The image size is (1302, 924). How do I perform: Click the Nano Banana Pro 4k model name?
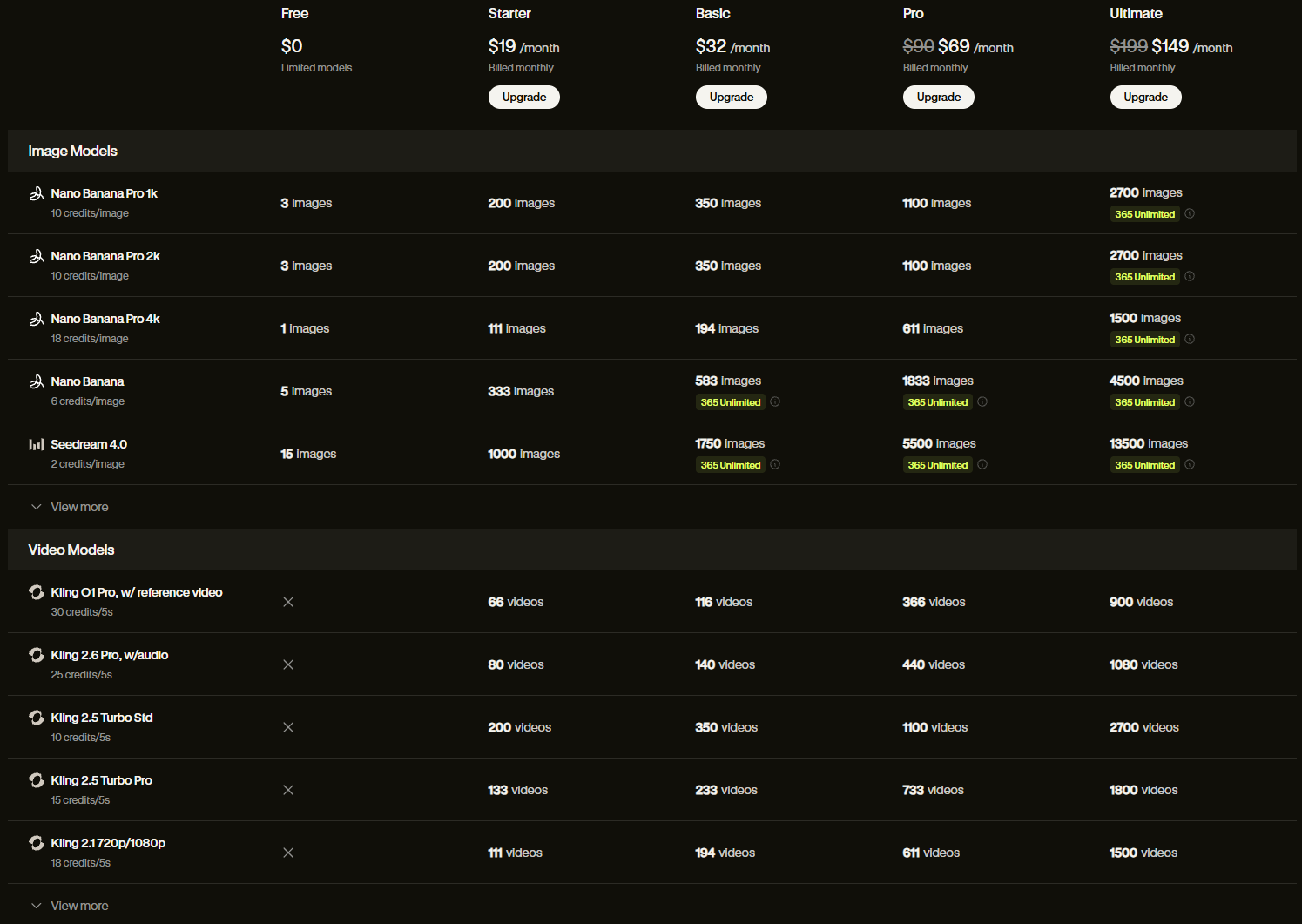tap(105, 319)
